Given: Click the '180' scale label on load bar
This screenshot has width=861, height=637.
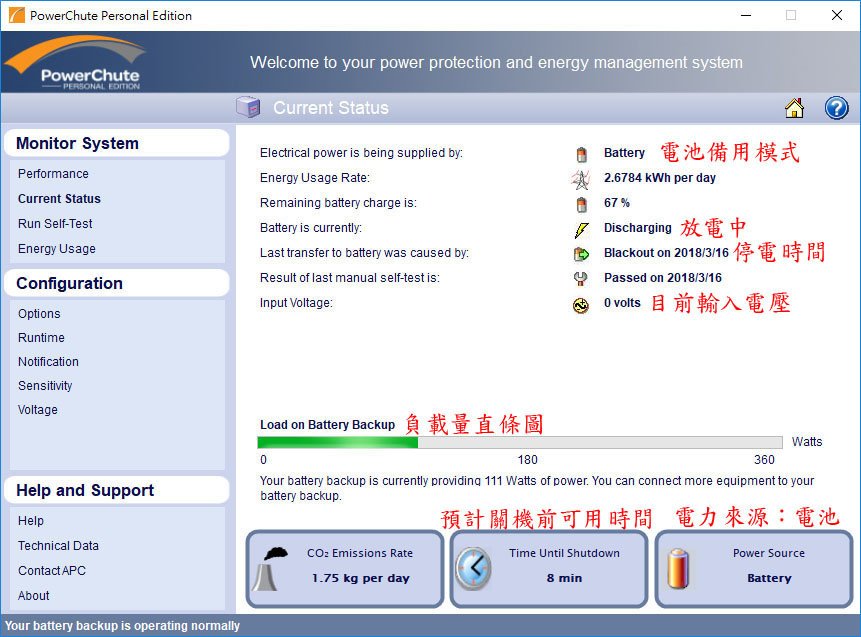Looking at the screenshot, I should pyautogui.click(x=527, y=460).
